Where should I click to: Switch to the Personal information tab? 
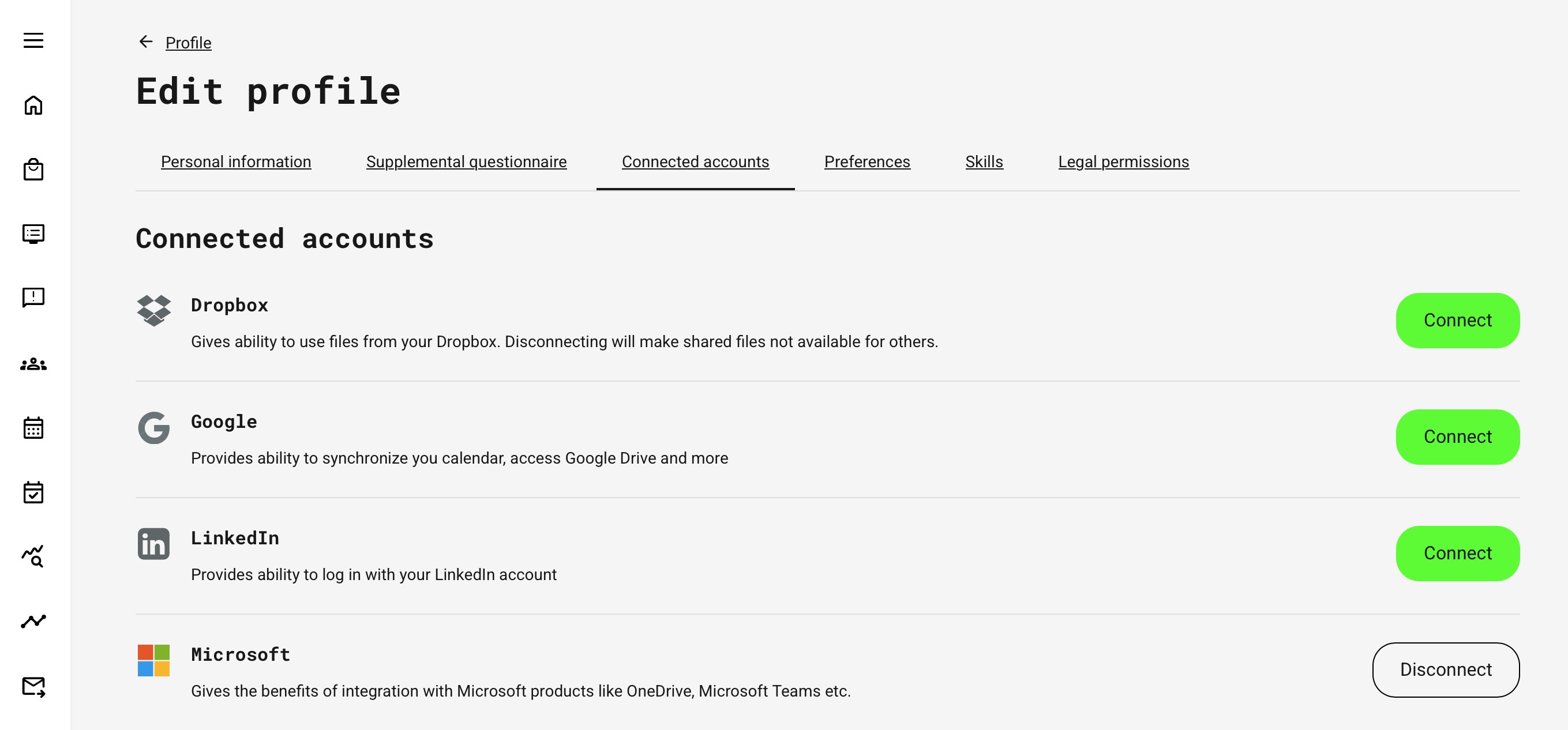tap(235, 162)
